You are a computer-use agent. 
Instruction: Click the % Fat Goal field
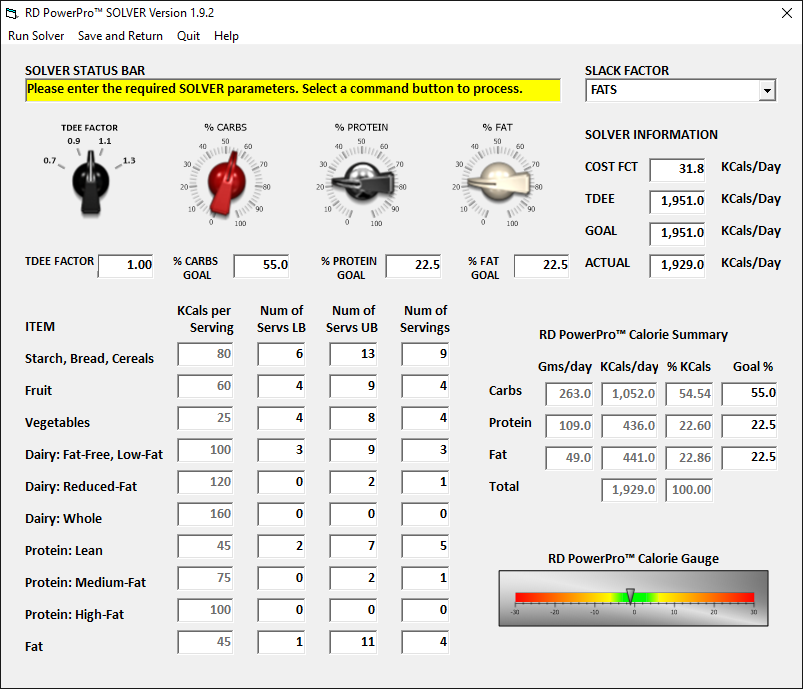click(x=542, y=265)
